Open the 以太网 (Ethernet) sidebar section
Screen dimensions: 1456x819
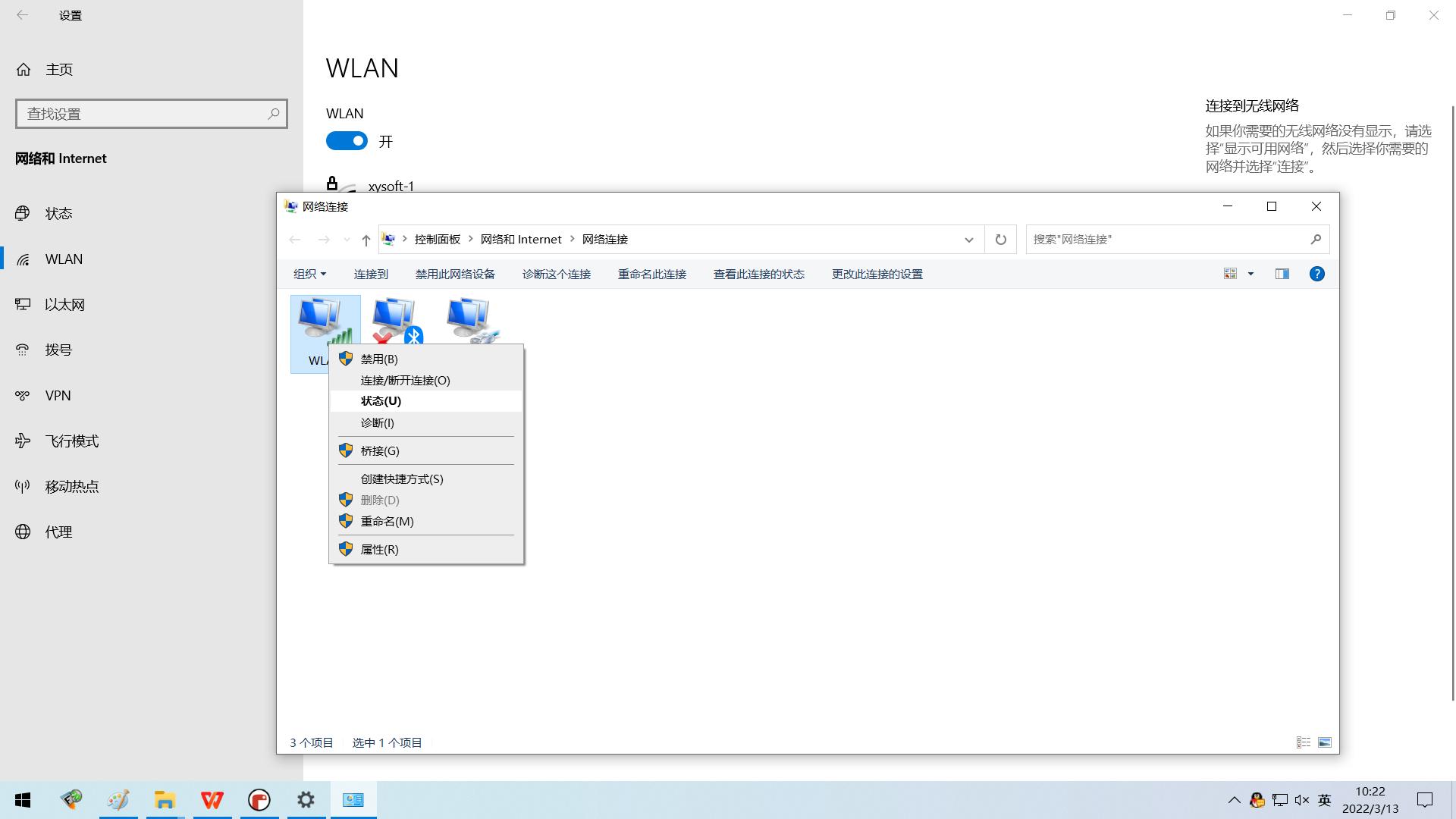pos(64,304)
